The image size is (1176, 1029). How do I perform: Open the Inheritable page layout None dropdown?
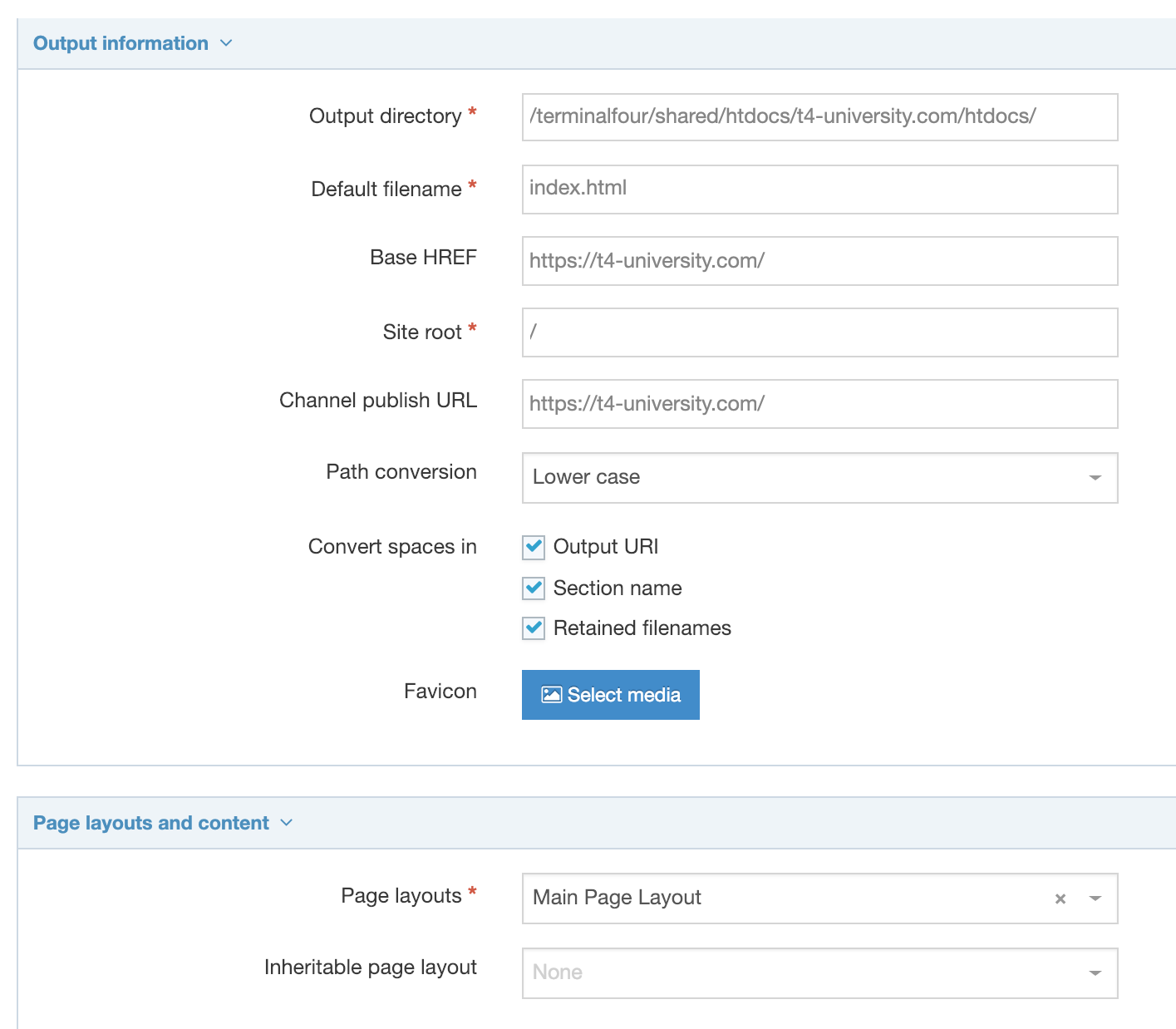tap(798, 973)
